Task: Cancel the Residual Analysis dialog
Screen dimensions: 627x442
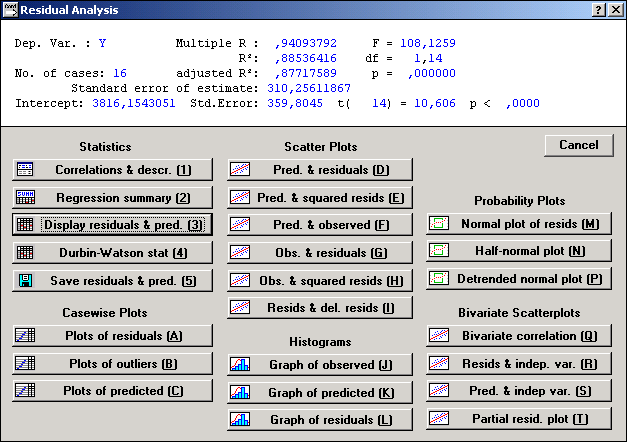Action: click(x=579, y=145)
